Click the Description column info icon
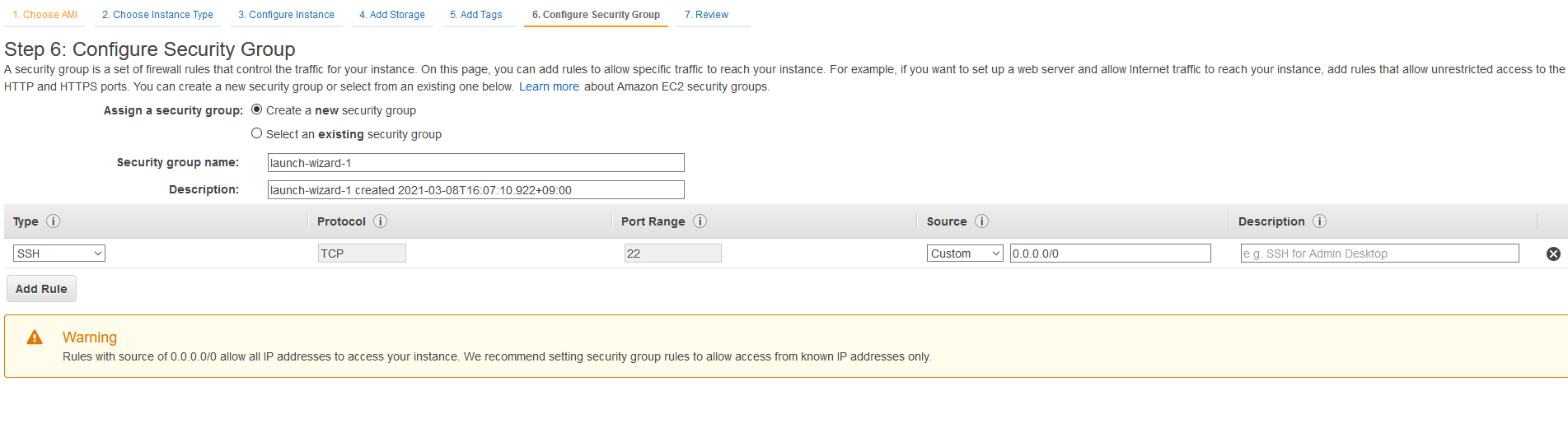 [1319, 221]
